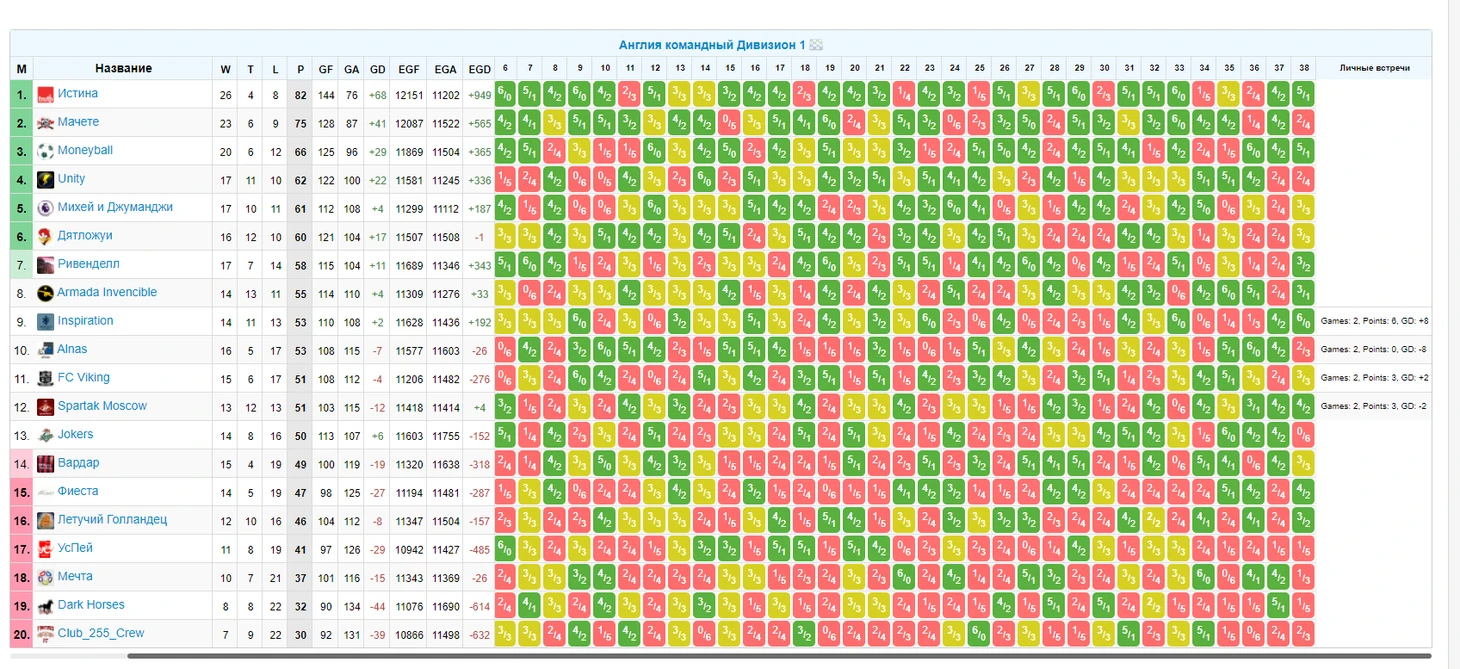The image size is (1460, 669).
Task: Click the Jokers team logo
Action: click(45, 435)
